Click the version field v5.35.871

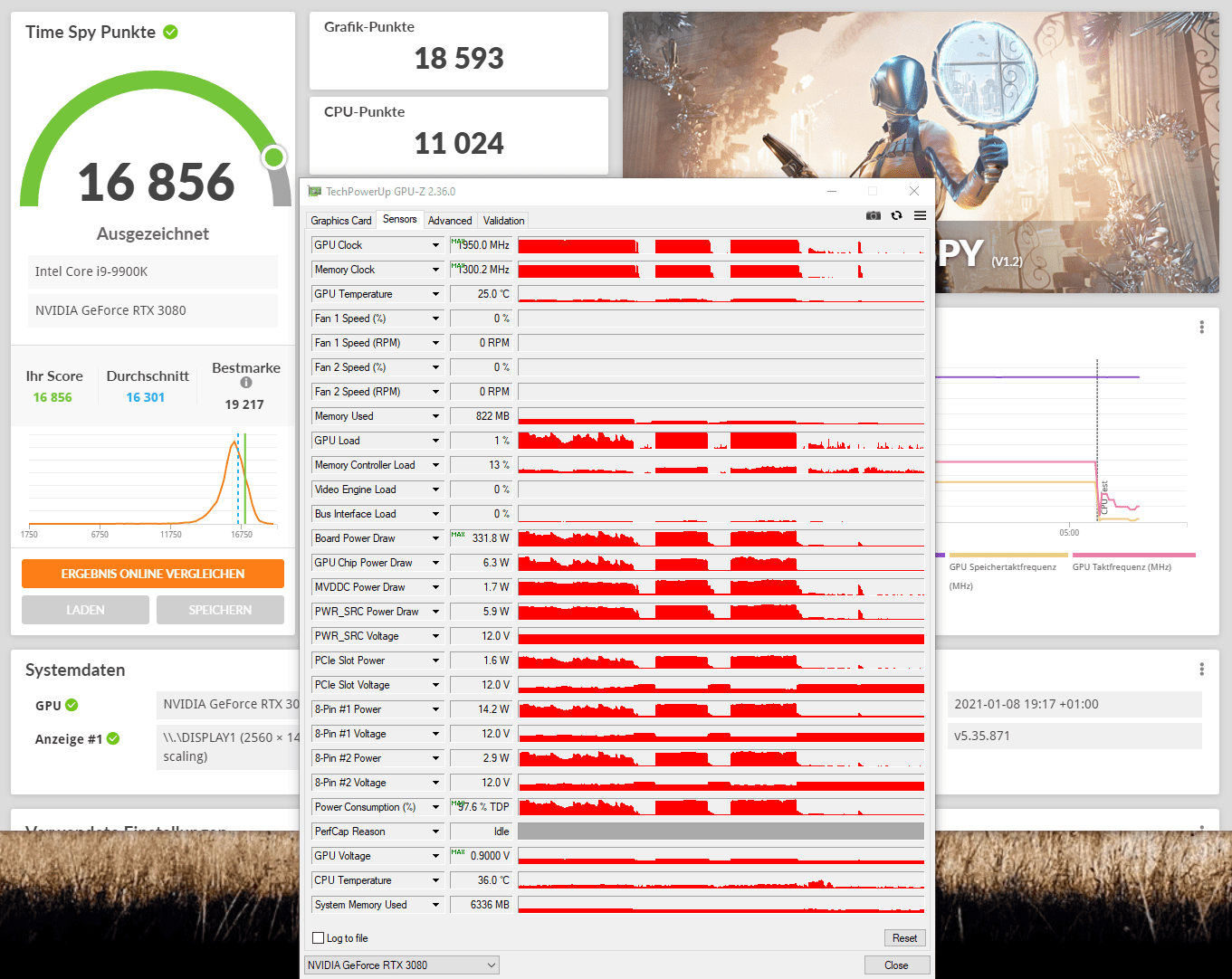[x=1074, y=736]
